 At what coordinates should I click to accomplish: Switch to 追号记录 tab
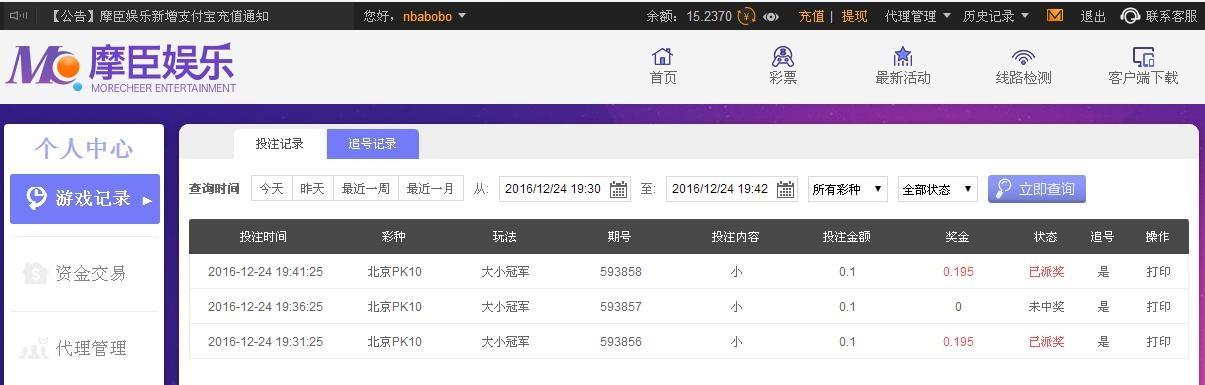coord(373,144)
